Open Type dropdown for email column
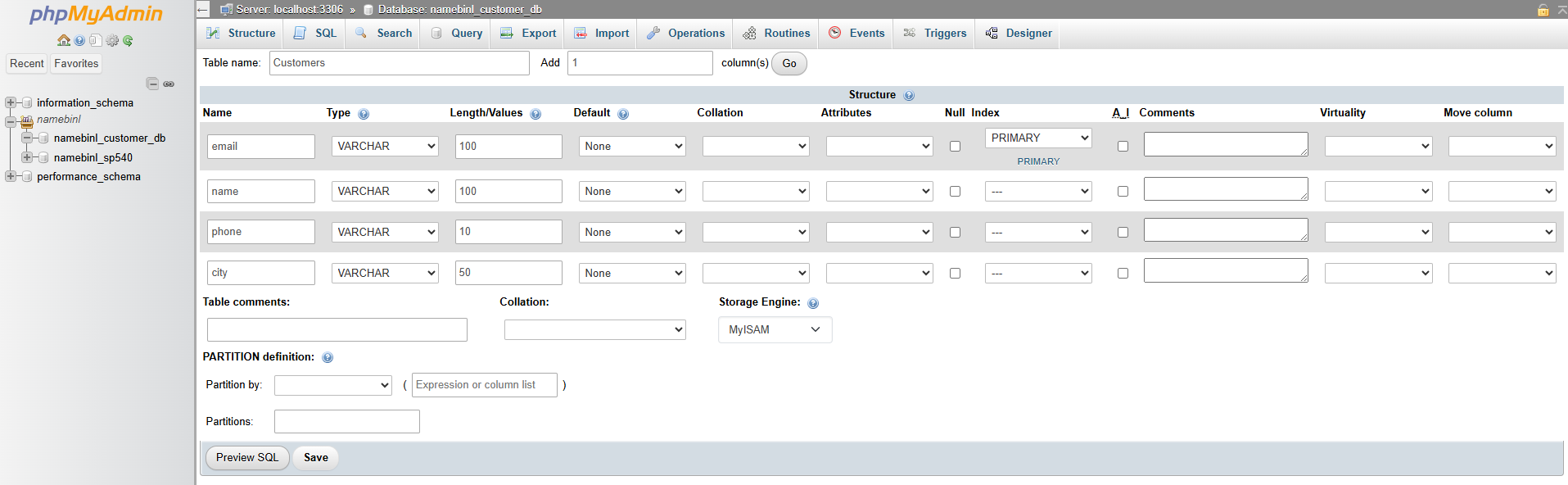The width and height of the screenshot is (1568, 485). click(385, 146)
